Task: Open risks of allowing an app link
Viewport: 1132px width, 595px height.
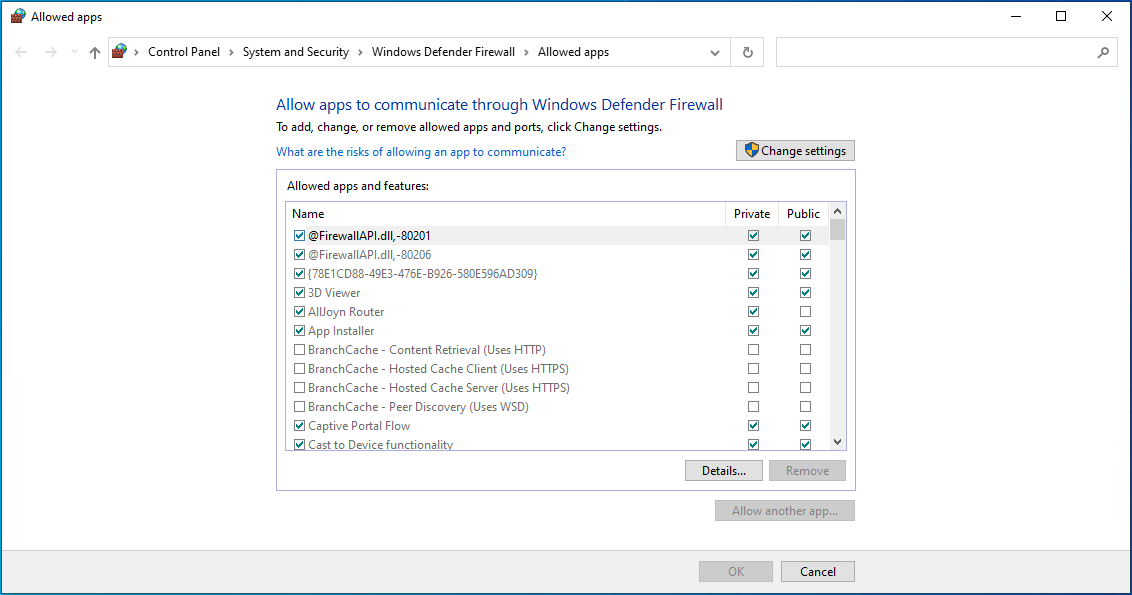Action: coord(421,152)
